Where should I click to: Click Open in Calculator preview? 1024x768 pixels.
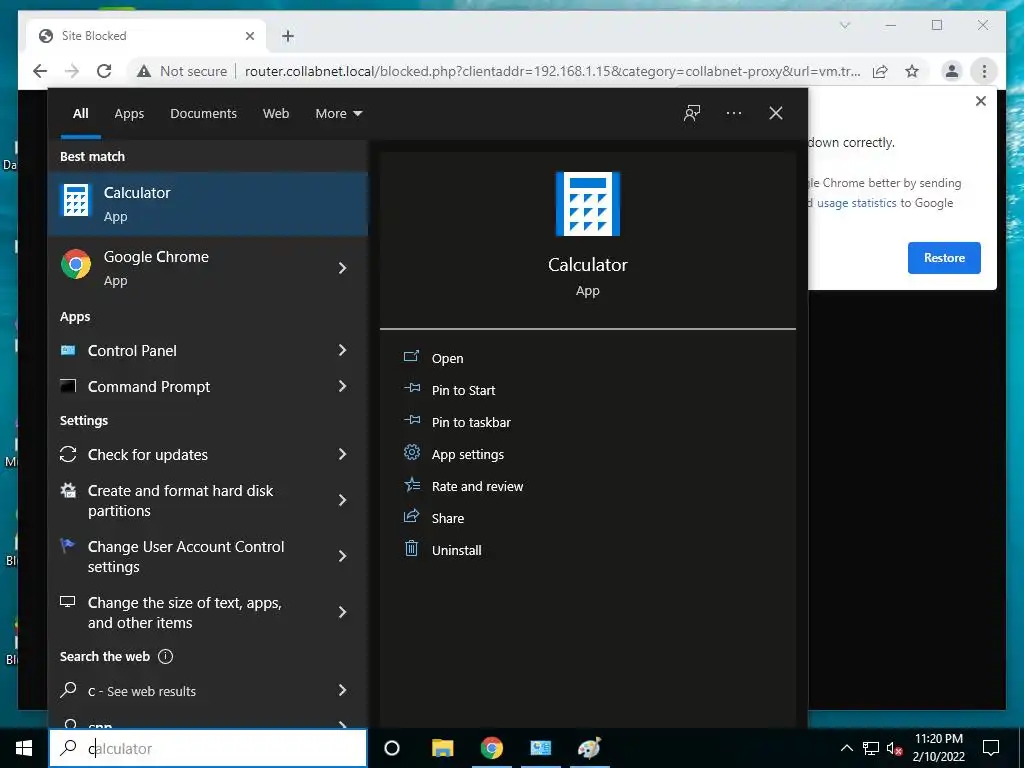(447, 359)
